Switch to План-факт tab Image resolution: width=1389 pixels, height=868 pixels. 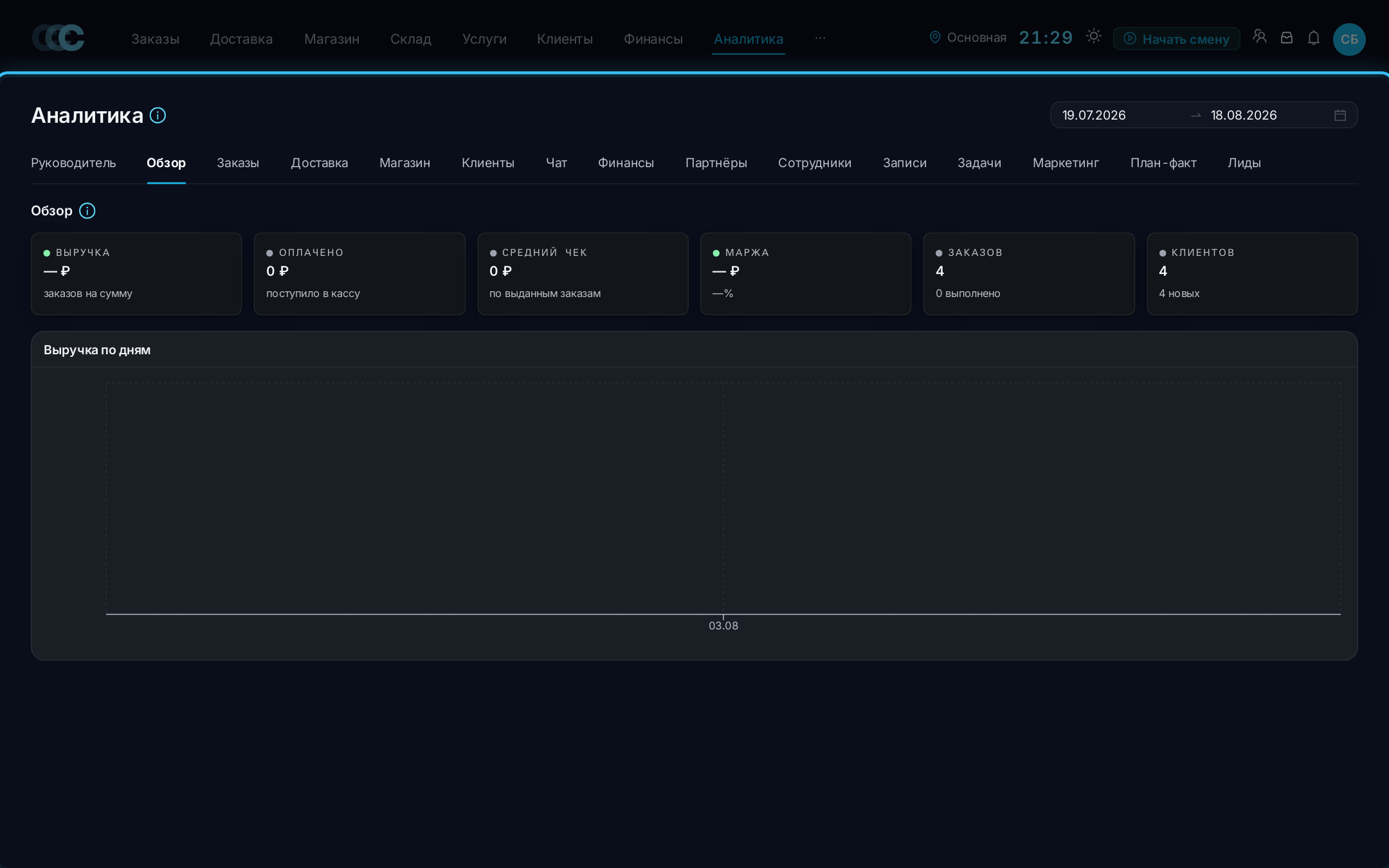click(1163, 163)
